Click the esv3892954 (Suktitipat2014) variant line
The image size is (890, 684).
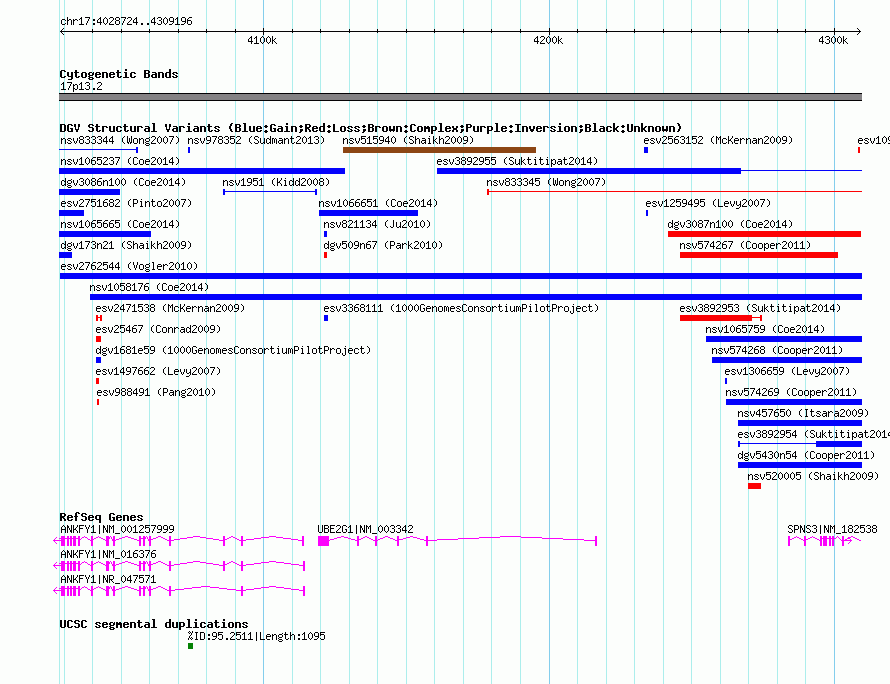[800, 444]
